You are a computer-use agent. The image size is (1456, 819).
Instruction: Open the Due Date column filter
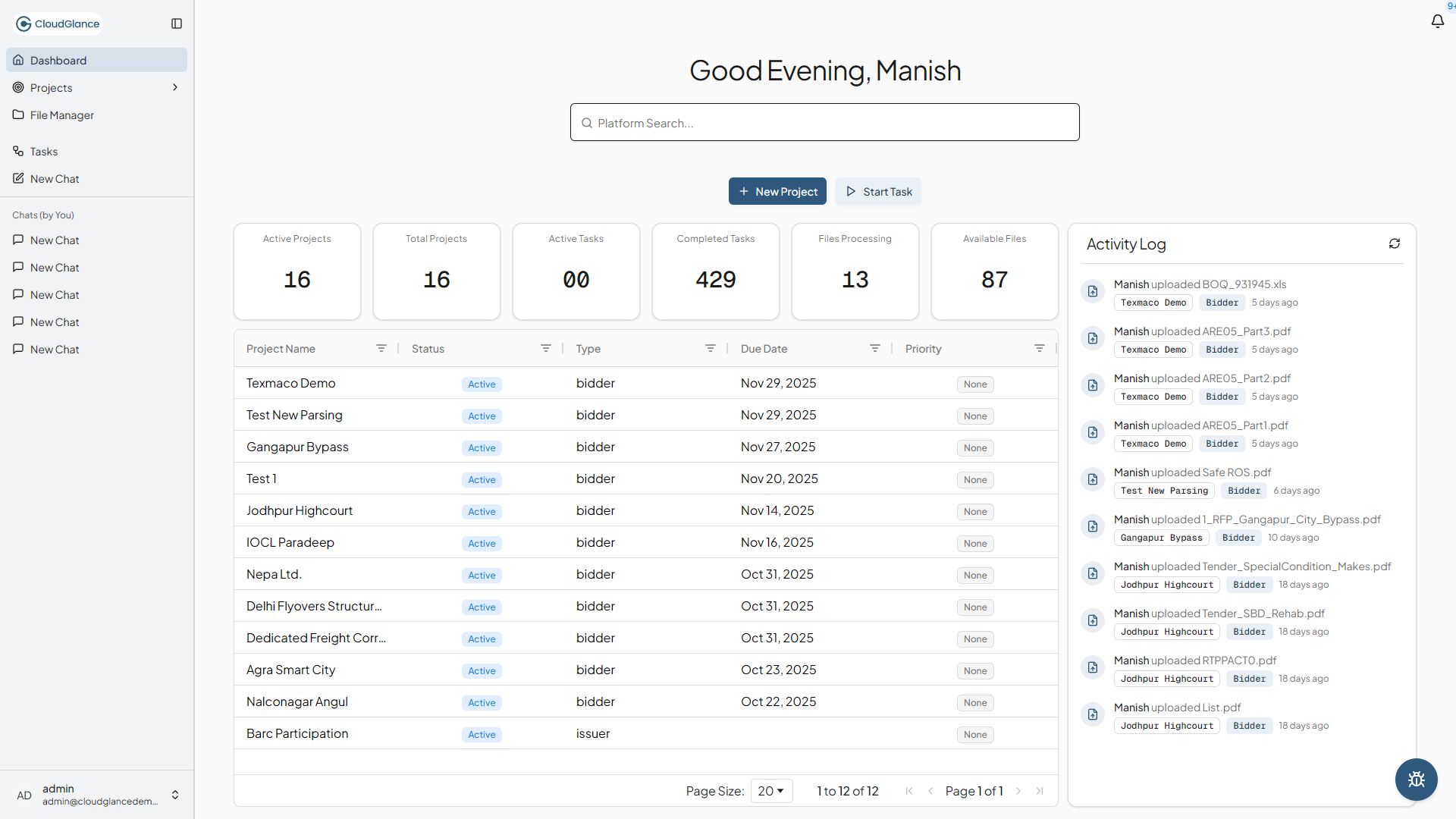[874, 348]
